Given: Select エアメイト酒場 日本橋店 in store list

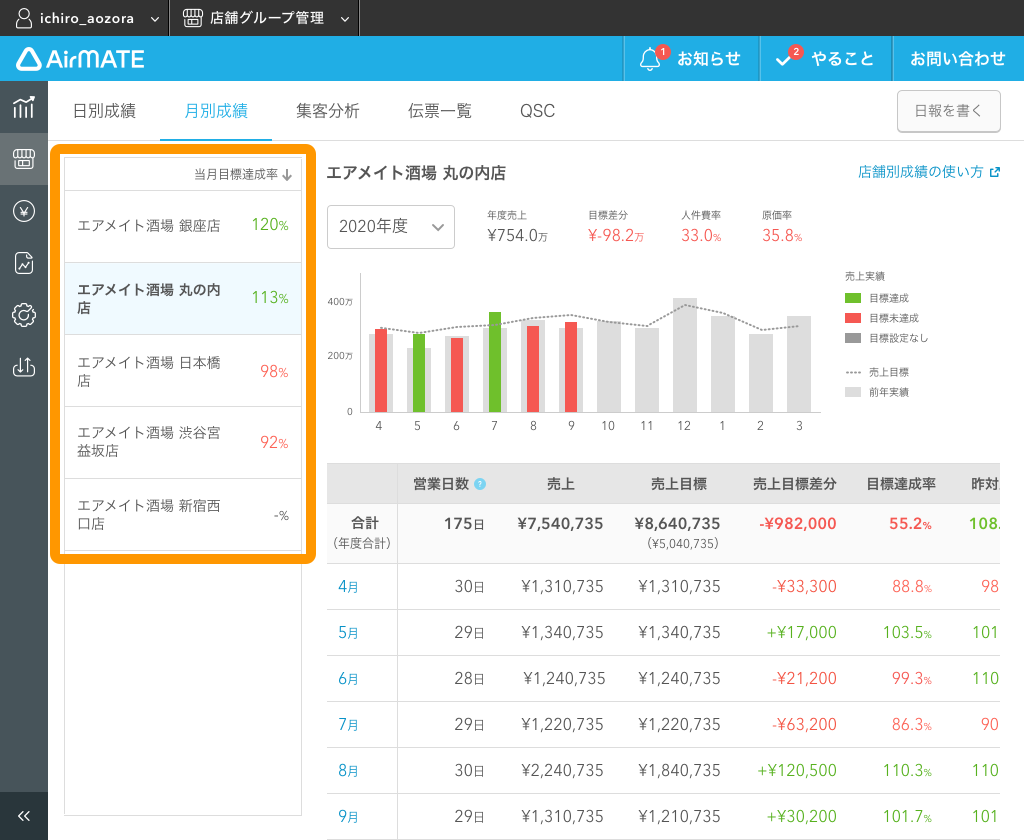Looking at the screenshot, I should tap(183, 371).
